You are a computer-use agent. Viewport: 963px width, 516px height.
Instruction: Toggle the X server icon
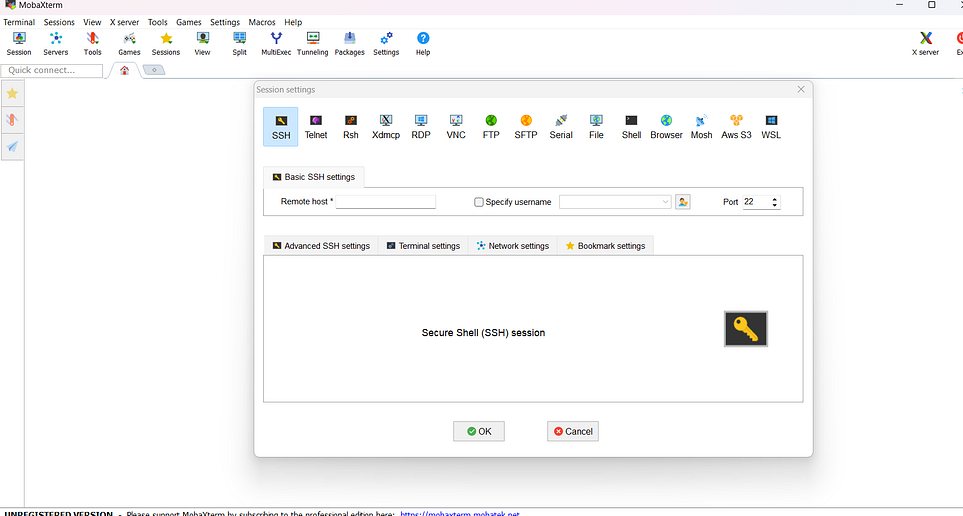[926, 44]
